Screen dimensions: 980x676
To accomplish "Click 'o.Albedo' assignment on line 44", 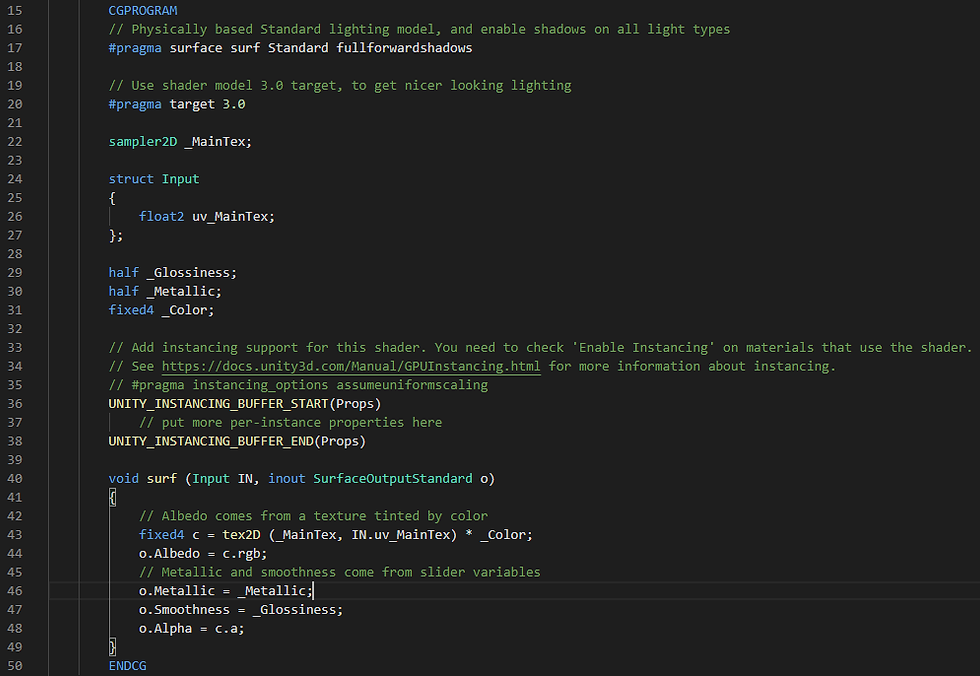I will (169, 554).
